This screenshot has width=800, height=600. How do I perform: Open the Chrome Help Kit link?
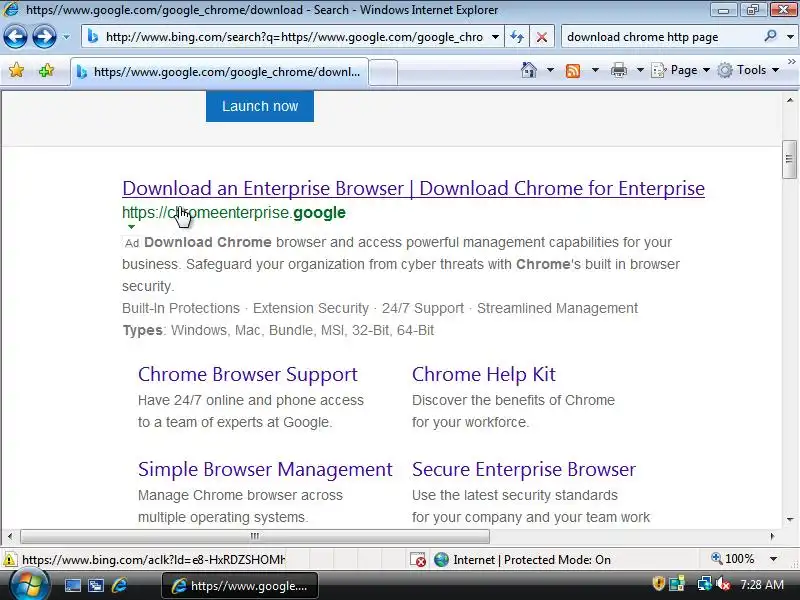coord(484,374)
